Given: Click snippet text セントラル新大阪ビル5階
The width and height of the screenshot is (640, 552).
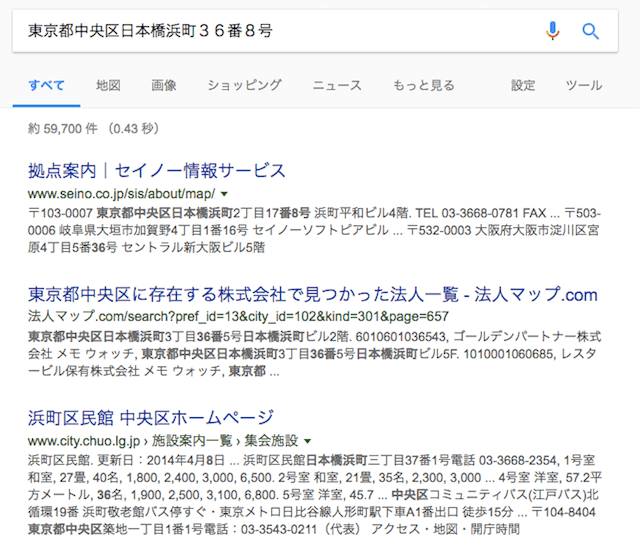Looking at the screenshot, I should click(193, 247).
